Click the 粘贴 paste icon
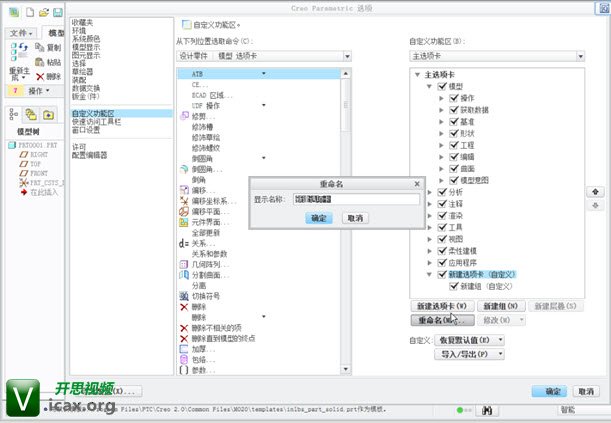This screenshot has height=423, width=611. tap(39, 62)
